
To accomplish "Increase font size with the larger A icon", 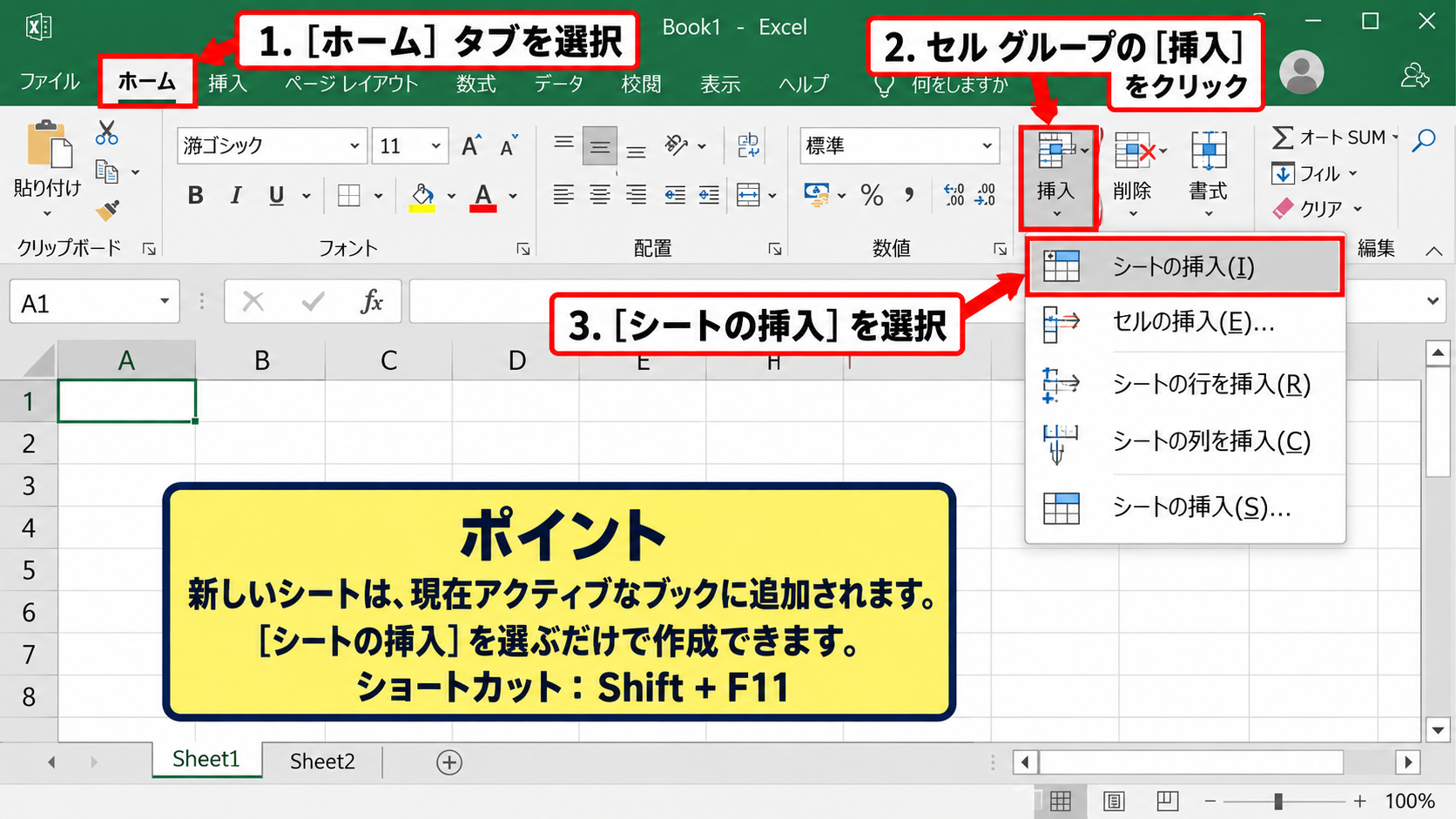I will point(471,145).
